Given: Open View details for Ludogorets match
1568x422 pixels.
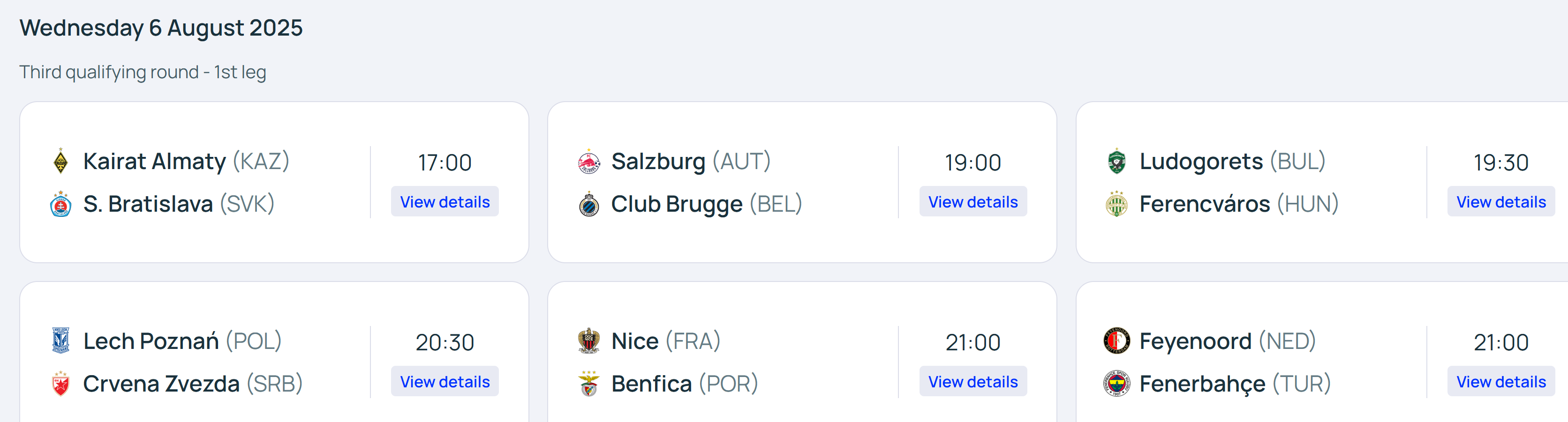Looking at the screenshot, I should coord(1500,202).
